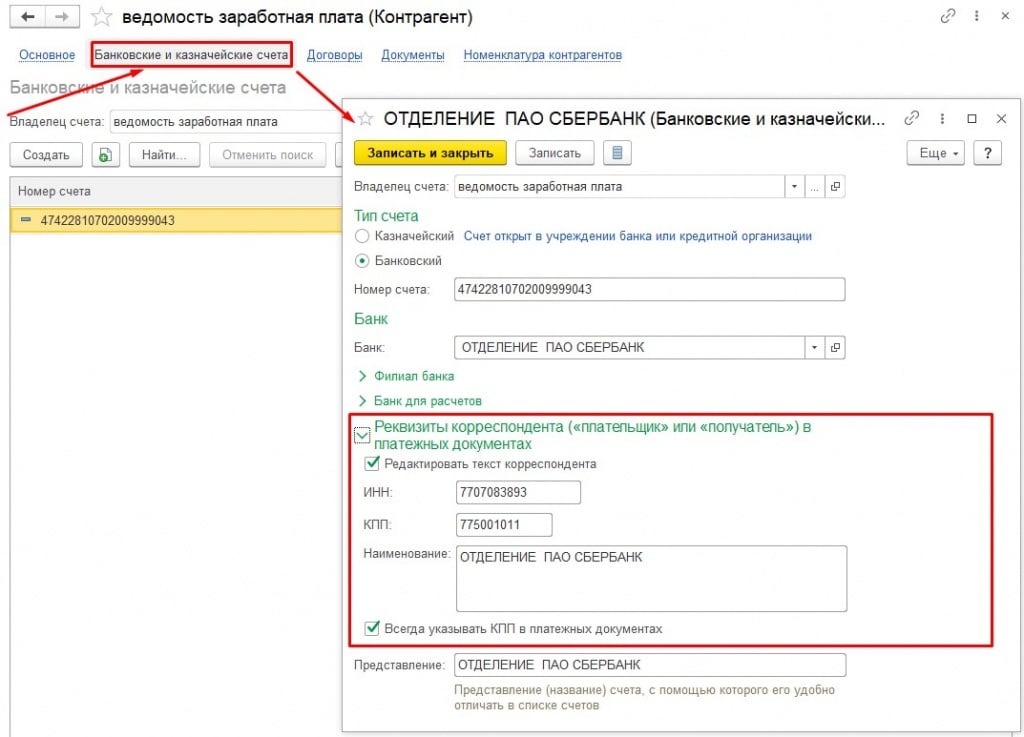Open help with the question mark button
Screen dimensions: 1024x737
point(988,153)
